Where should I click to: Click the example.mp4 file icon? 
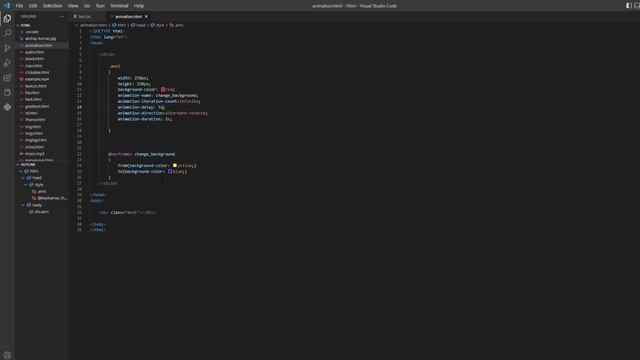coord(22,79)
